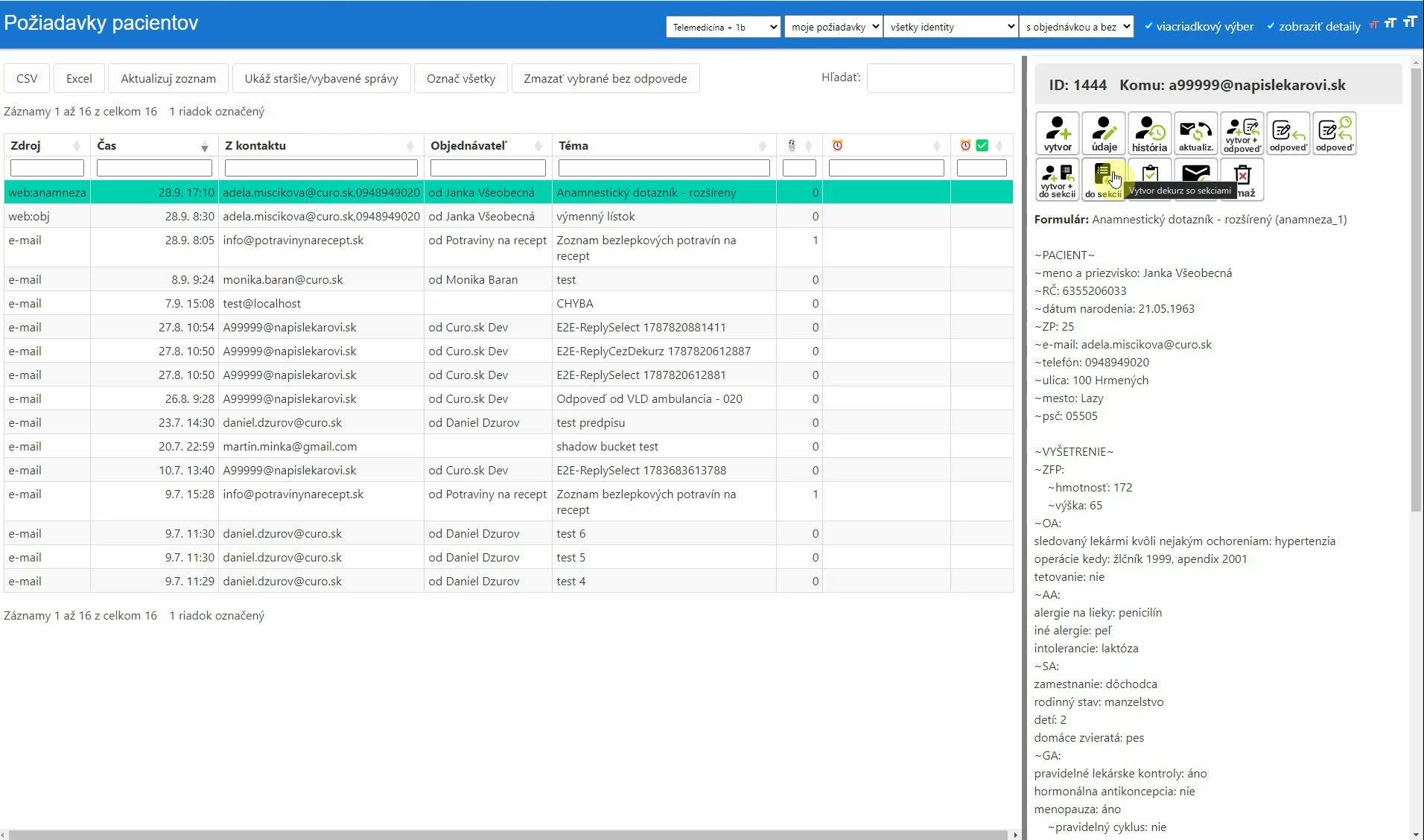Click 'vytvor + do sekcií' icon

pos(1058,179)
